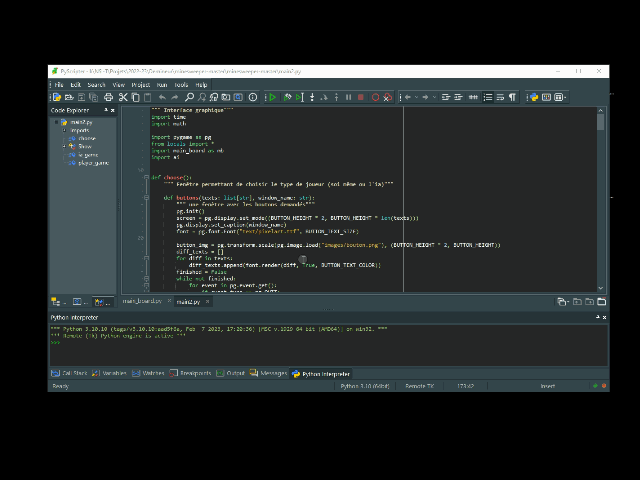Toggle special characters pilcrow button
The width and height of the screenshot is (640, 480).
[x=512, y=97]
